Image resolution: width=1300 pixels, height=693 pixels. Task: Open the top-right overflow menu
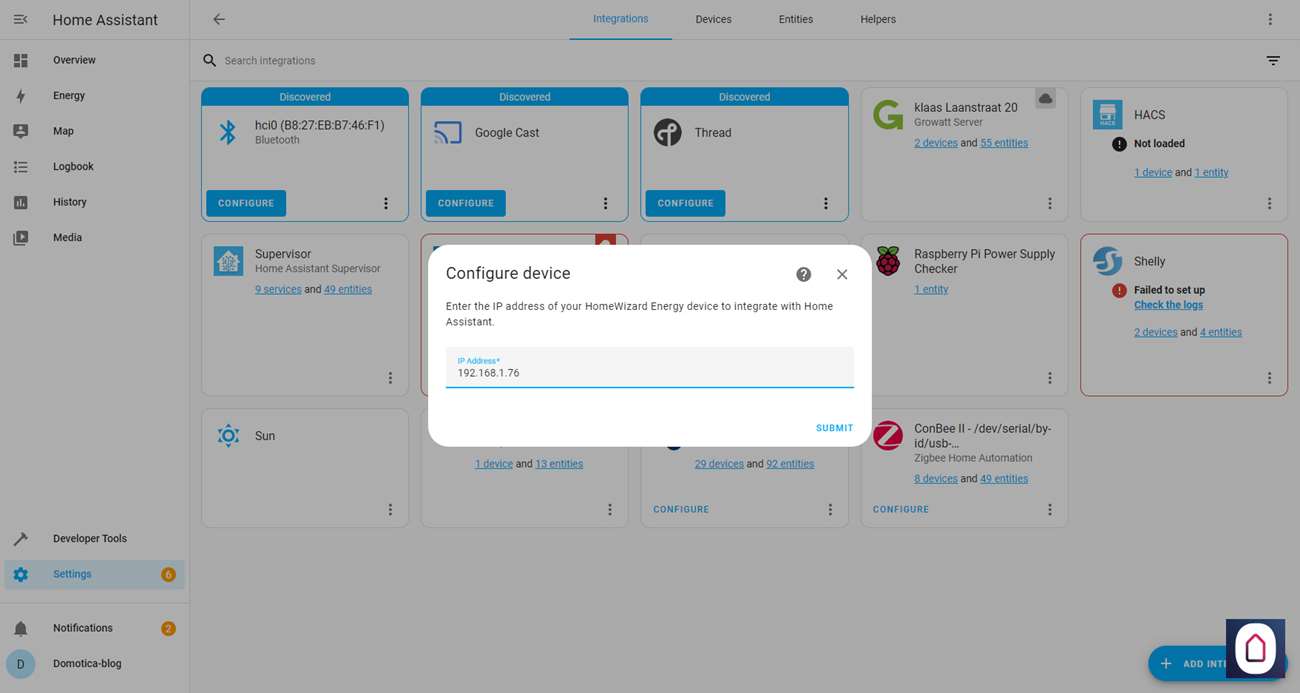pos(1270,19)
